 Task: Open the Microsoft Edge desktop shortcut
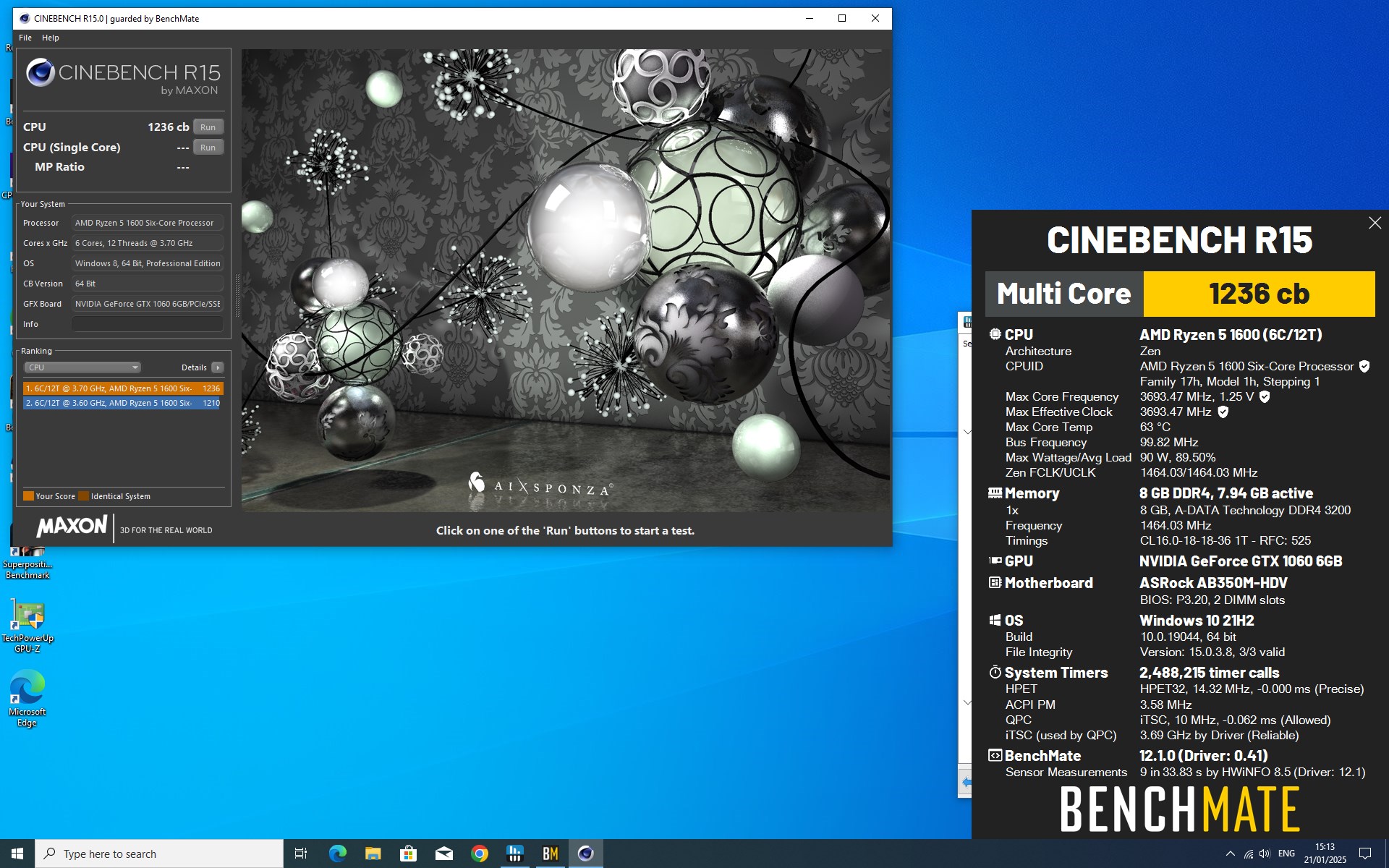(x=27, y=698)
